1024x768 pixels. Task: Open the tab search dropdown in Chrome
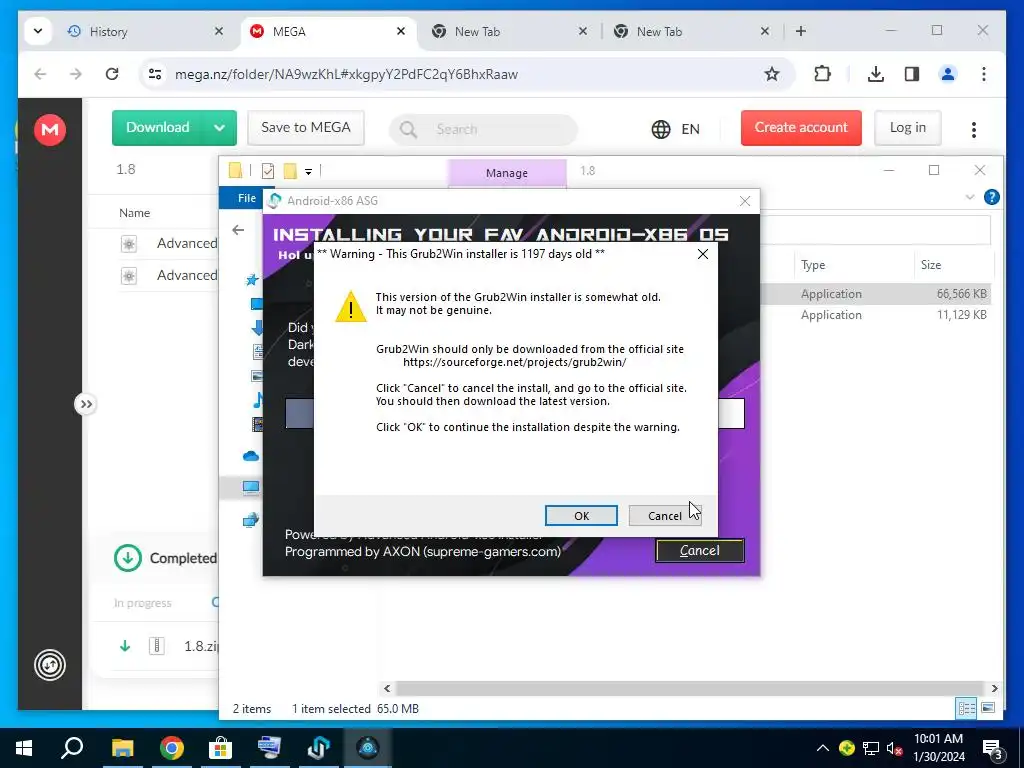[38, 31]
